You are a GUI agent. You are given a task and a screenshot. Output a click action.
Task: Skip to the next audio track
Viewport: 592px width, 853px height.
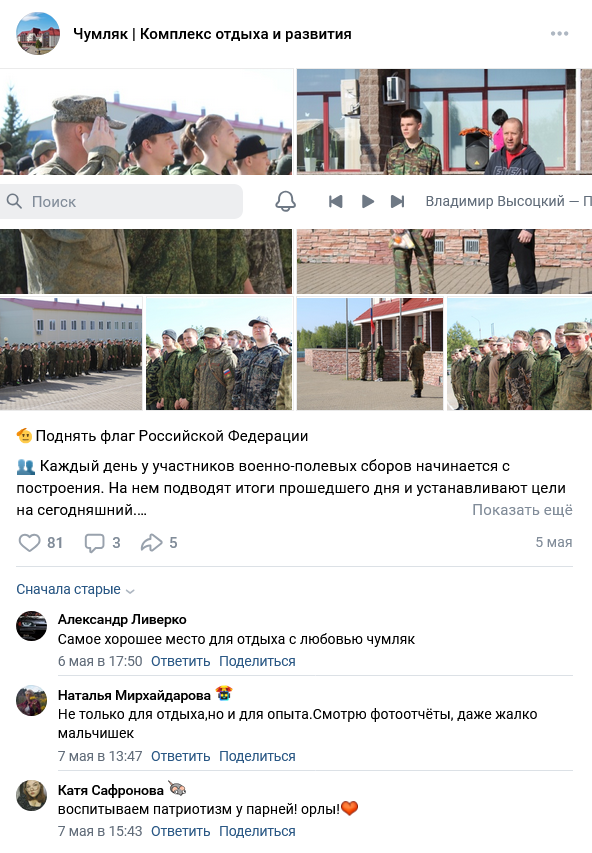398,201
